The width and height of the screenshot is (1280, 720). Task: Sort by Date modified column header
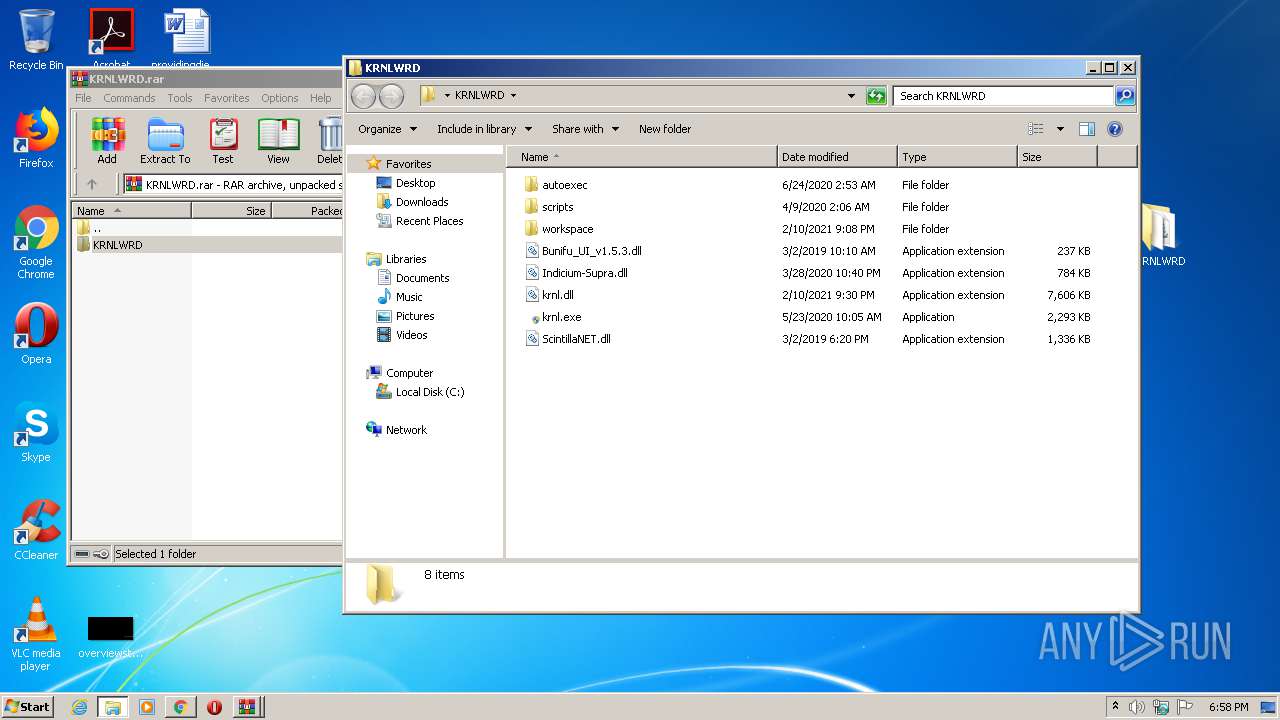pos(837,157)
